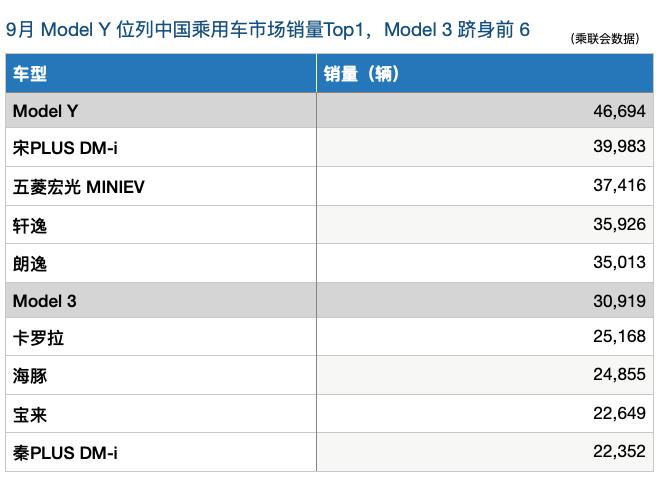
Task: Click the Model Y row name cell
Action: [x=45, y=111]
